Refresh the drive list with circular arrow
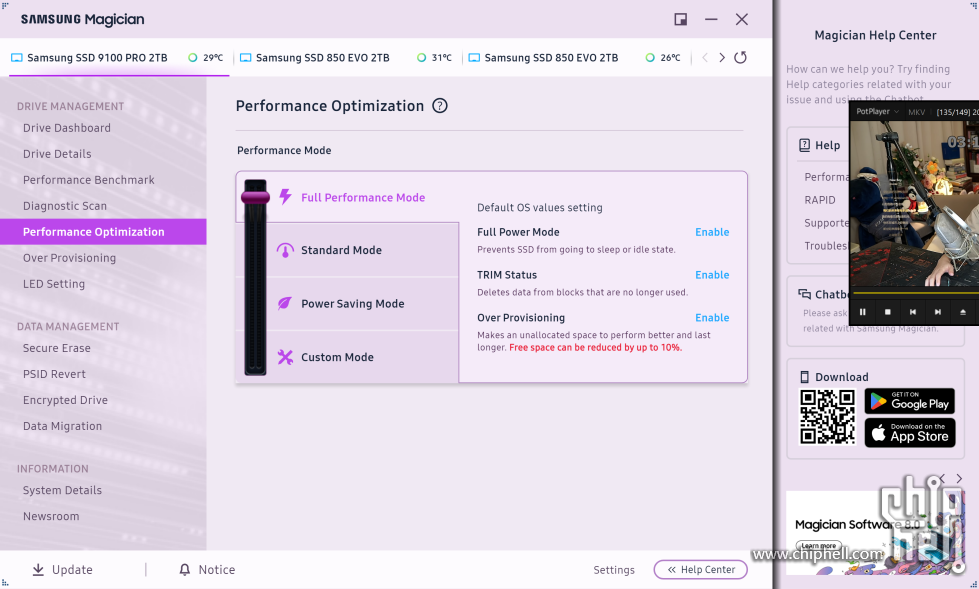The height and width of the screenshot is (589, 979). 740,57
